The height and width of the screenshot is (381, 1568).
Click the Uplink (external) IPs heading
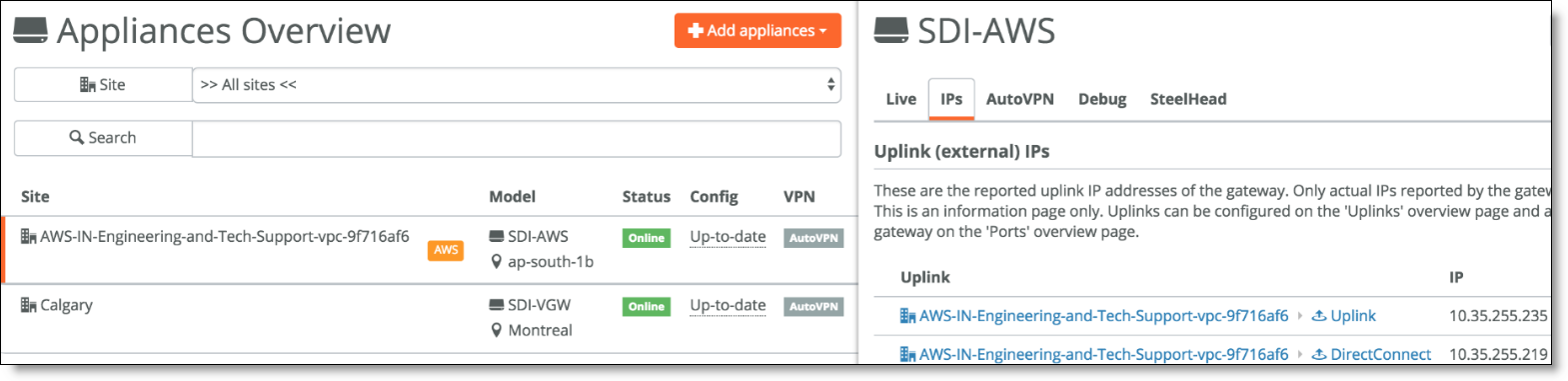[961, 152]
